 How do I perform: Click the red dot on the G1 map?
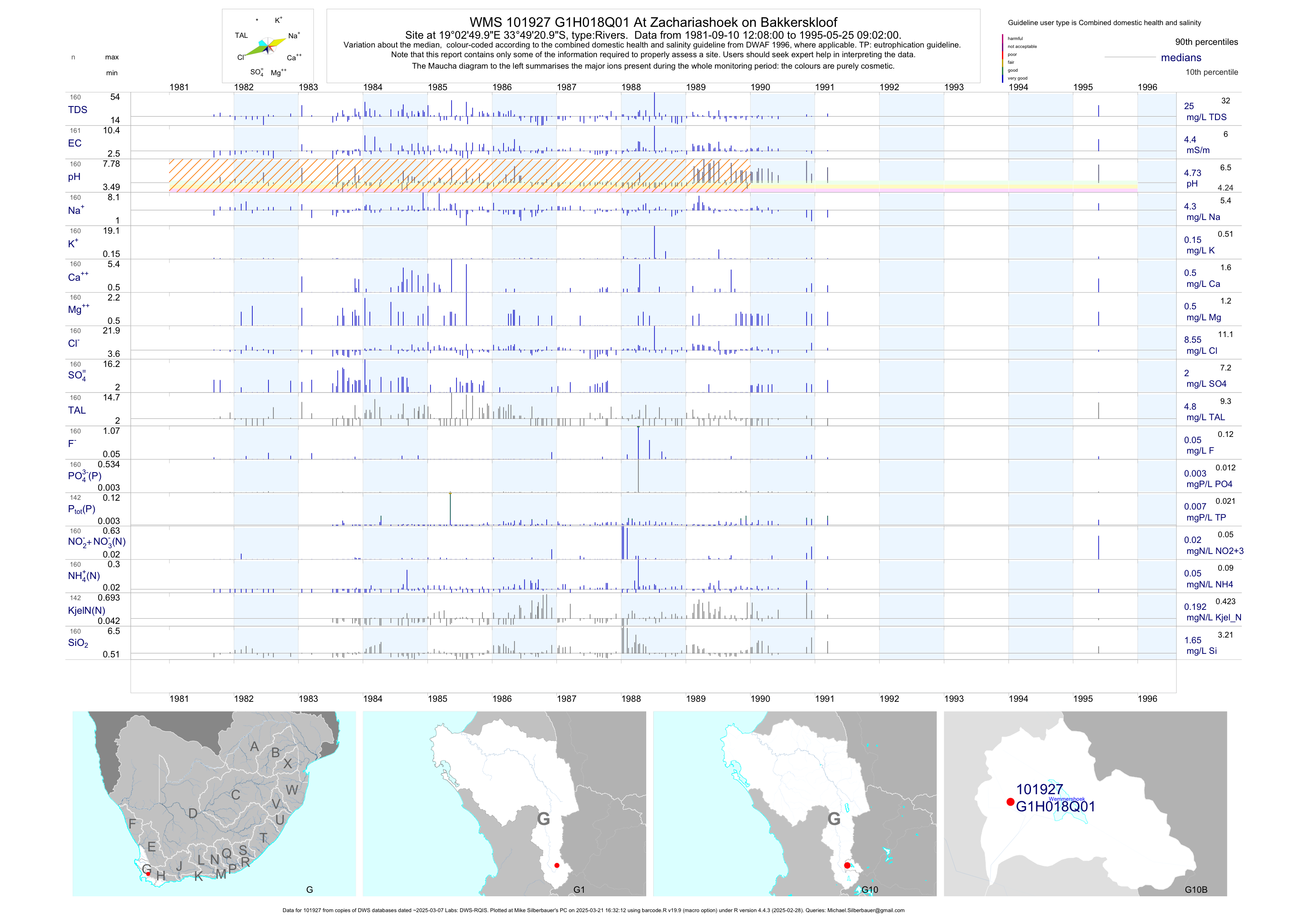coord(557,865)
